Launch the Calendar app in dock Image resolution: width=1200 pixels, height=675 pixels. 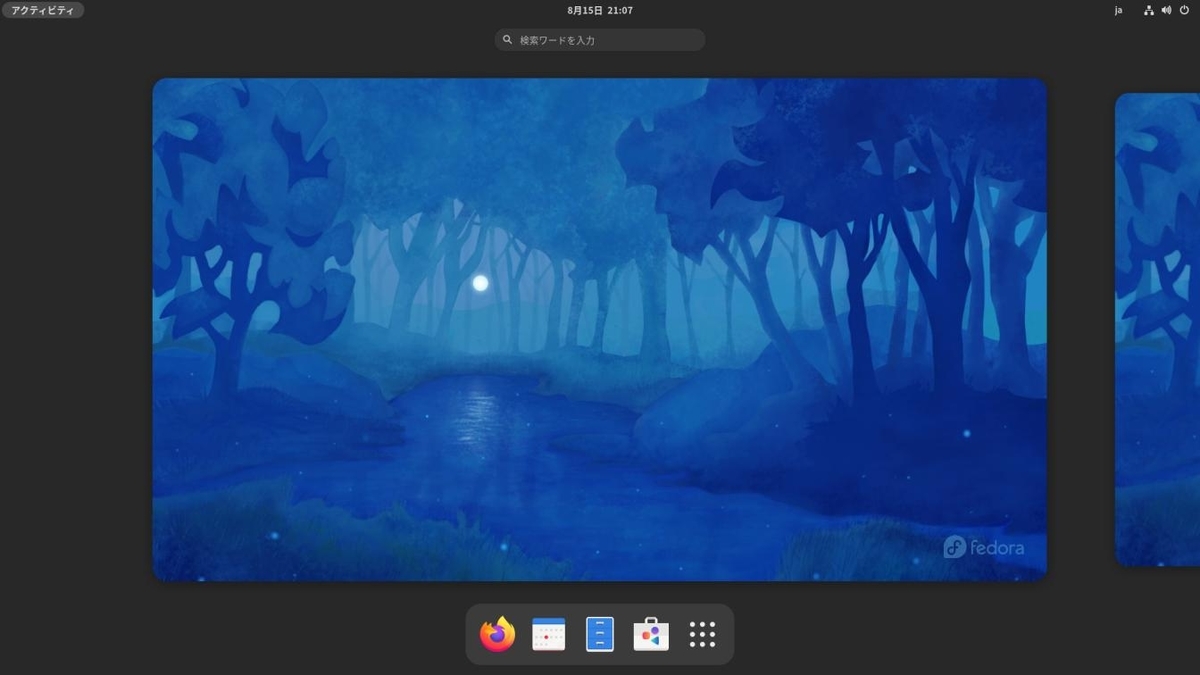coord(548,634)
